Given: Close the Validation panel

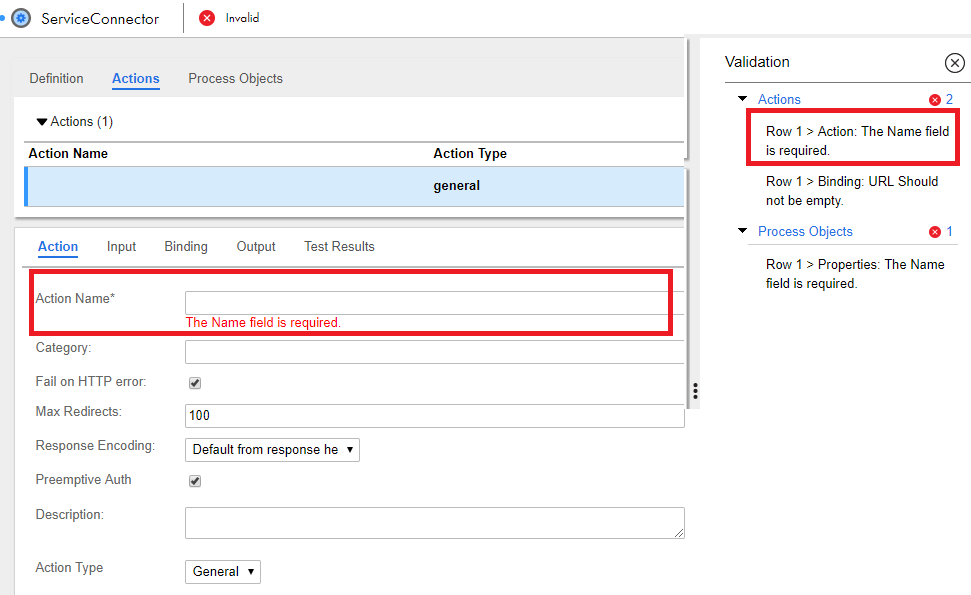Looking at the screenshot, I should tap(954, 63).
